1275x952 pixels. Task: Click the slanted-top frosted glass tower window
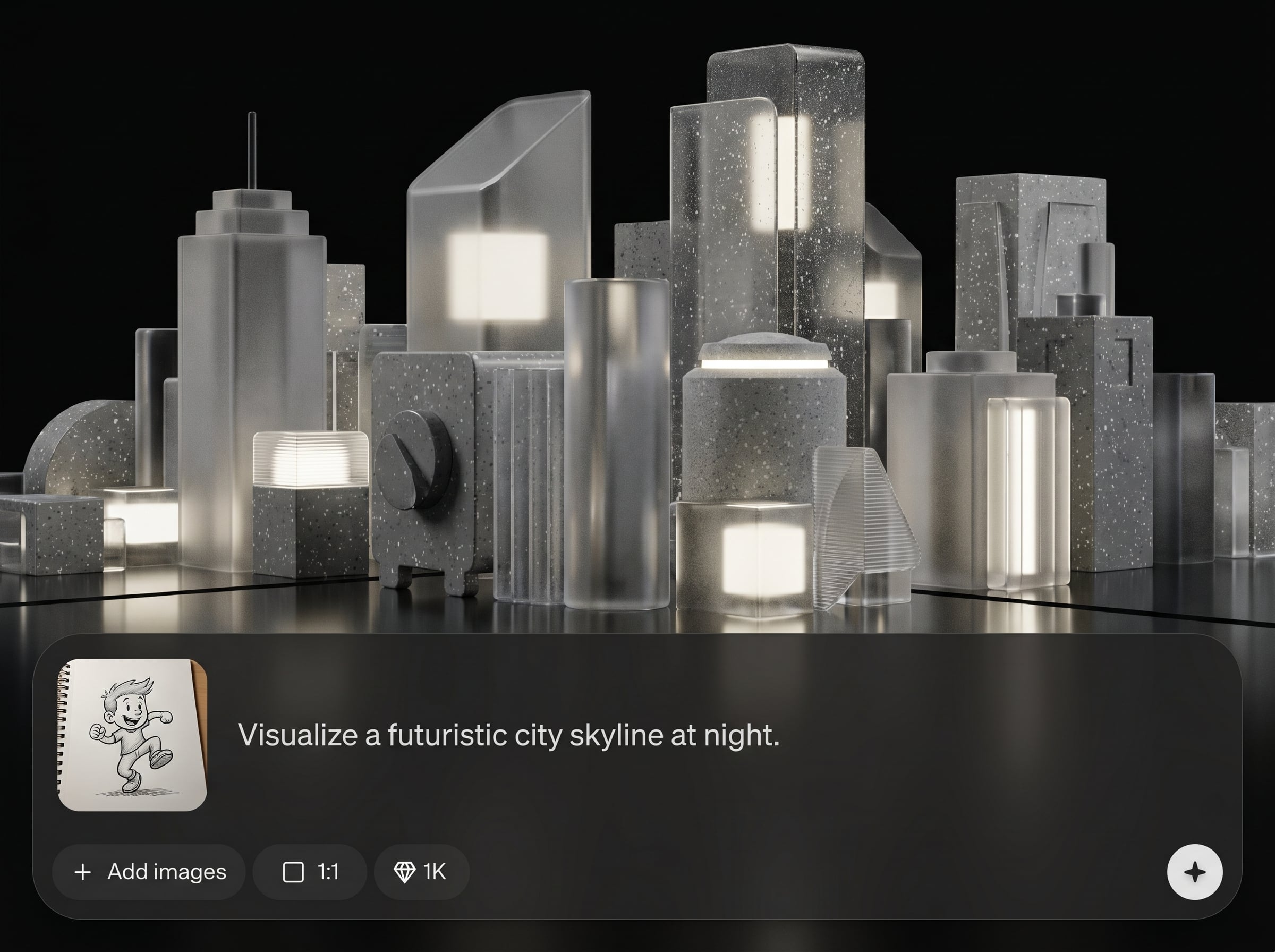[x=498, y=276]
